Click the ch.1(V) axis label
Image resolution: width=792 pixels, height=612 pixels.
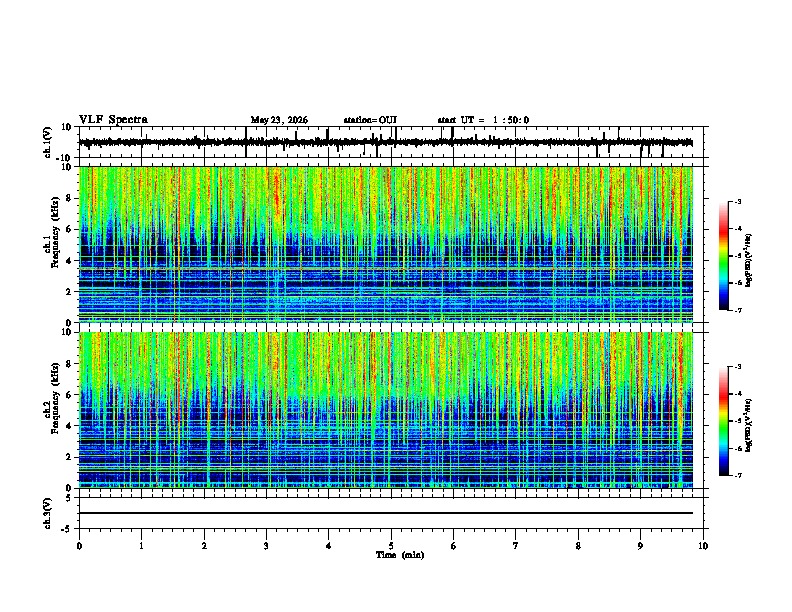pos(48,142)
